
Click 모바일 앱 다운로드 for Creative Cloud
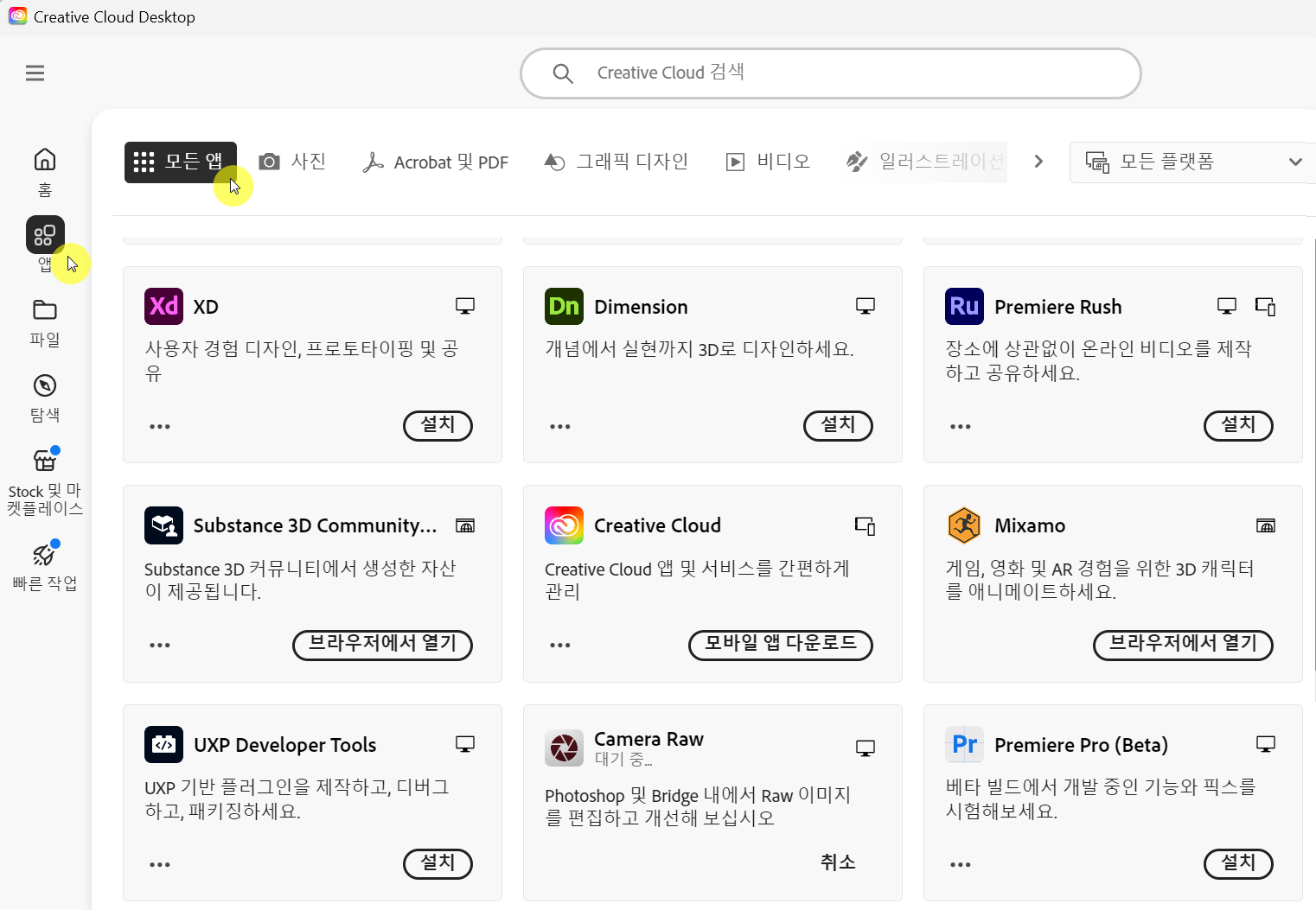tap(781, 645)
